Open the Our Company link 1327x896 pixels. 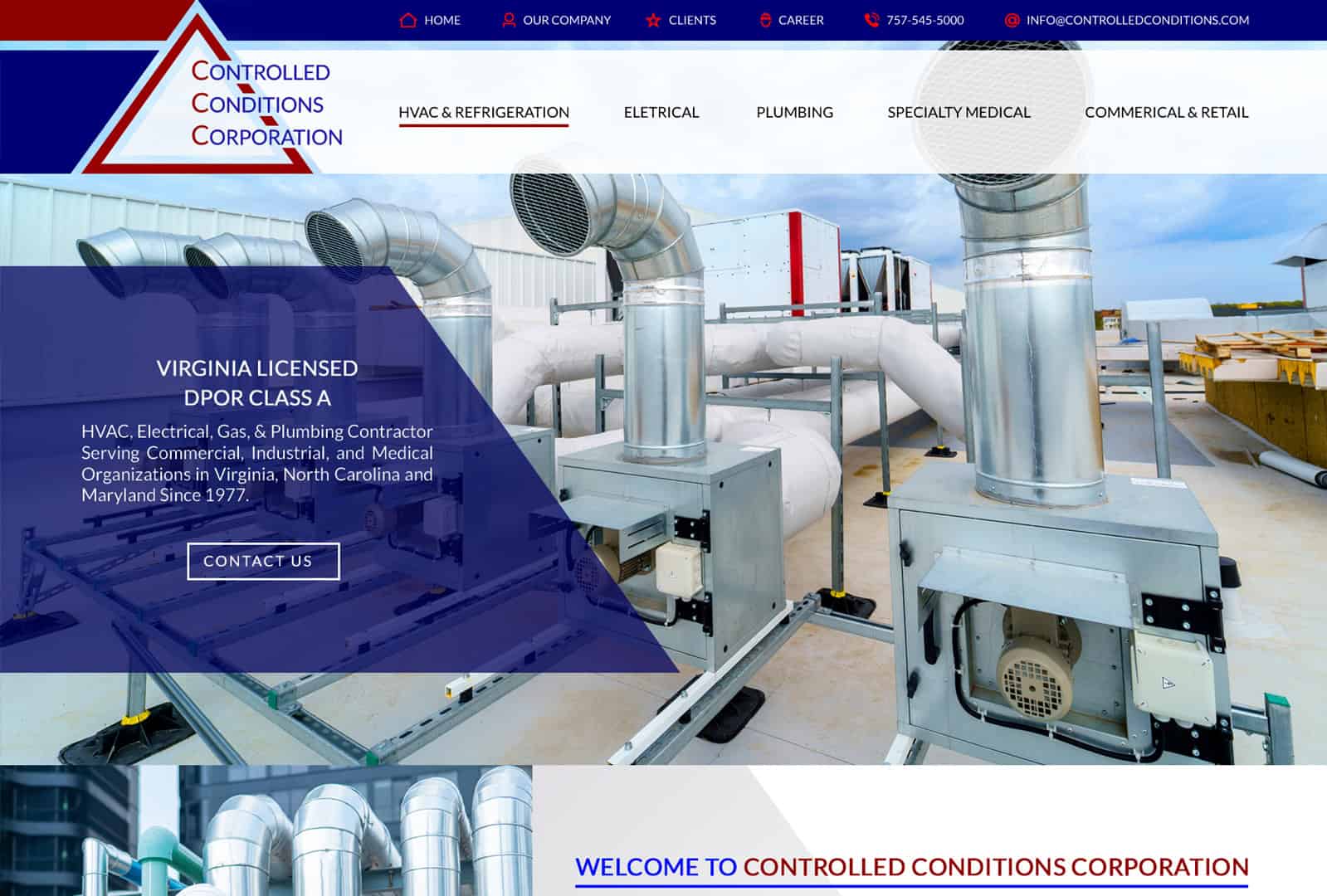point(567,20)
